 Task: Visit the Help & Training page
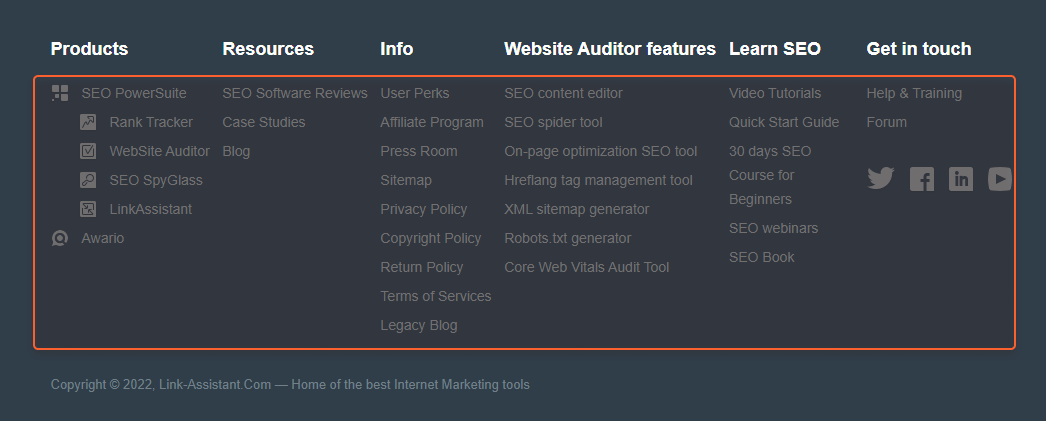coord(914,93)
